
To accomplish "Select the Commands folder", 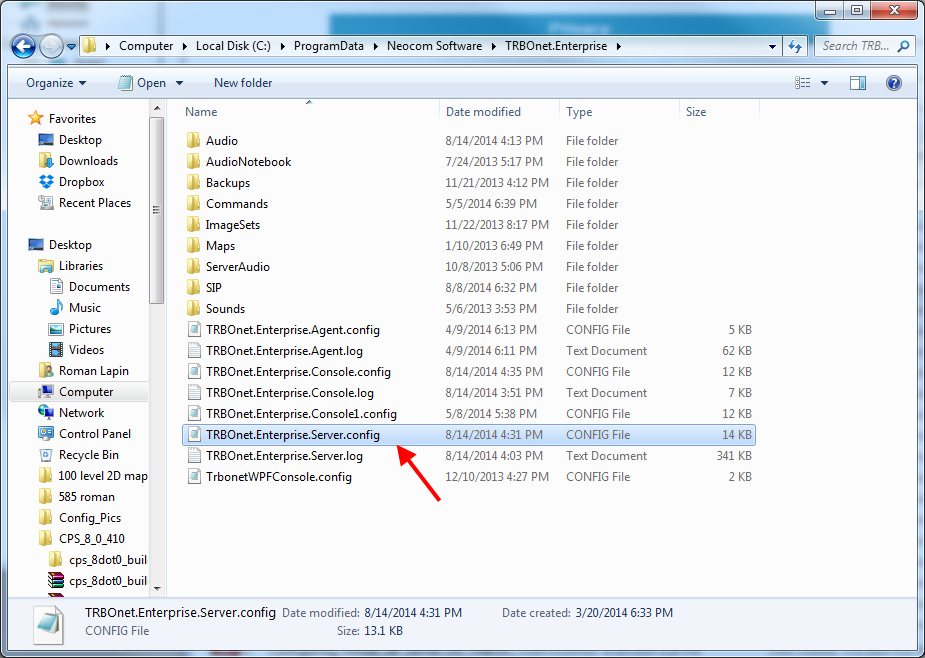I will (x=237, y=204).
